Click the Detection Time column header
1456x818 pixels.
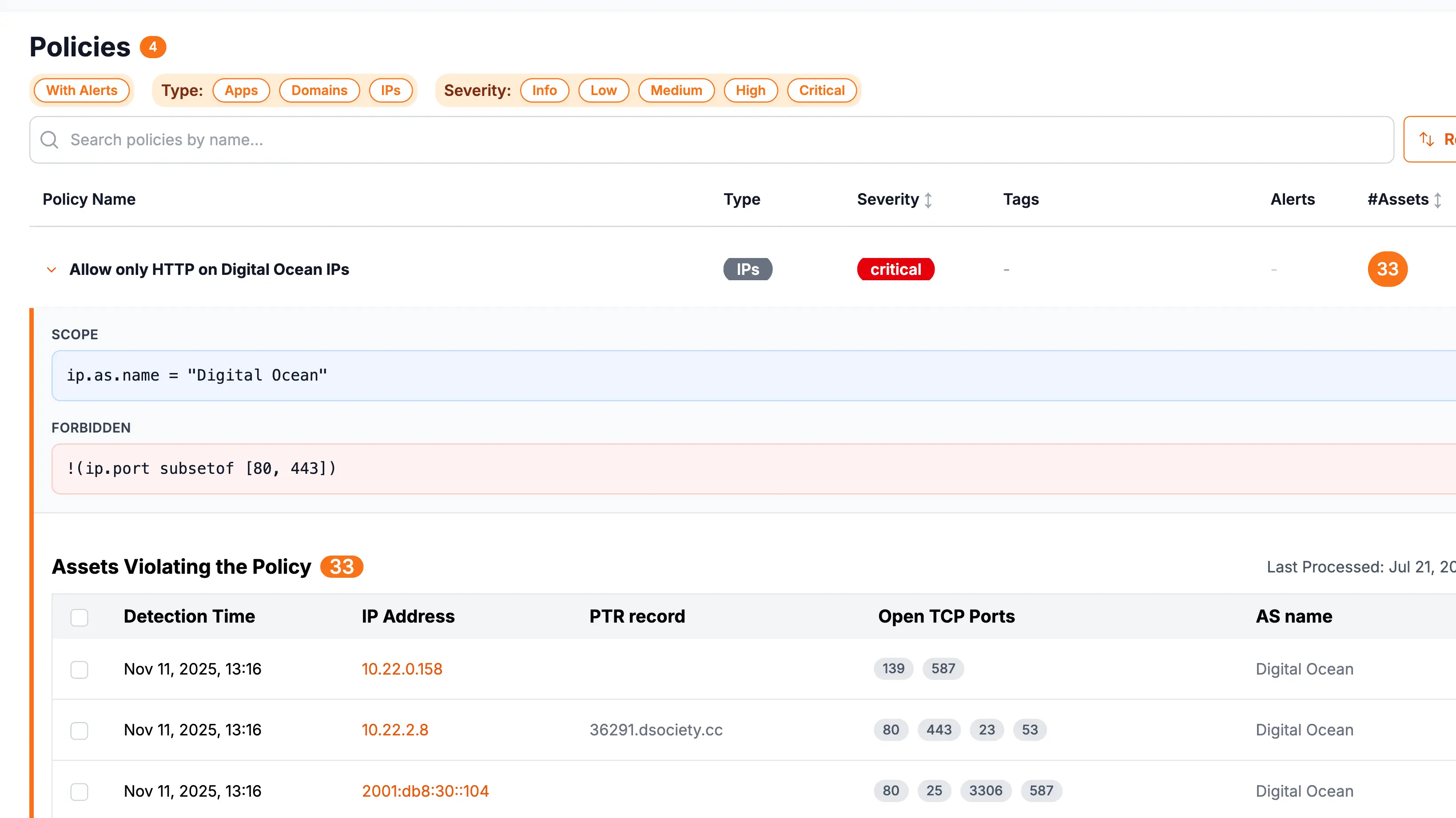(189, 616)
